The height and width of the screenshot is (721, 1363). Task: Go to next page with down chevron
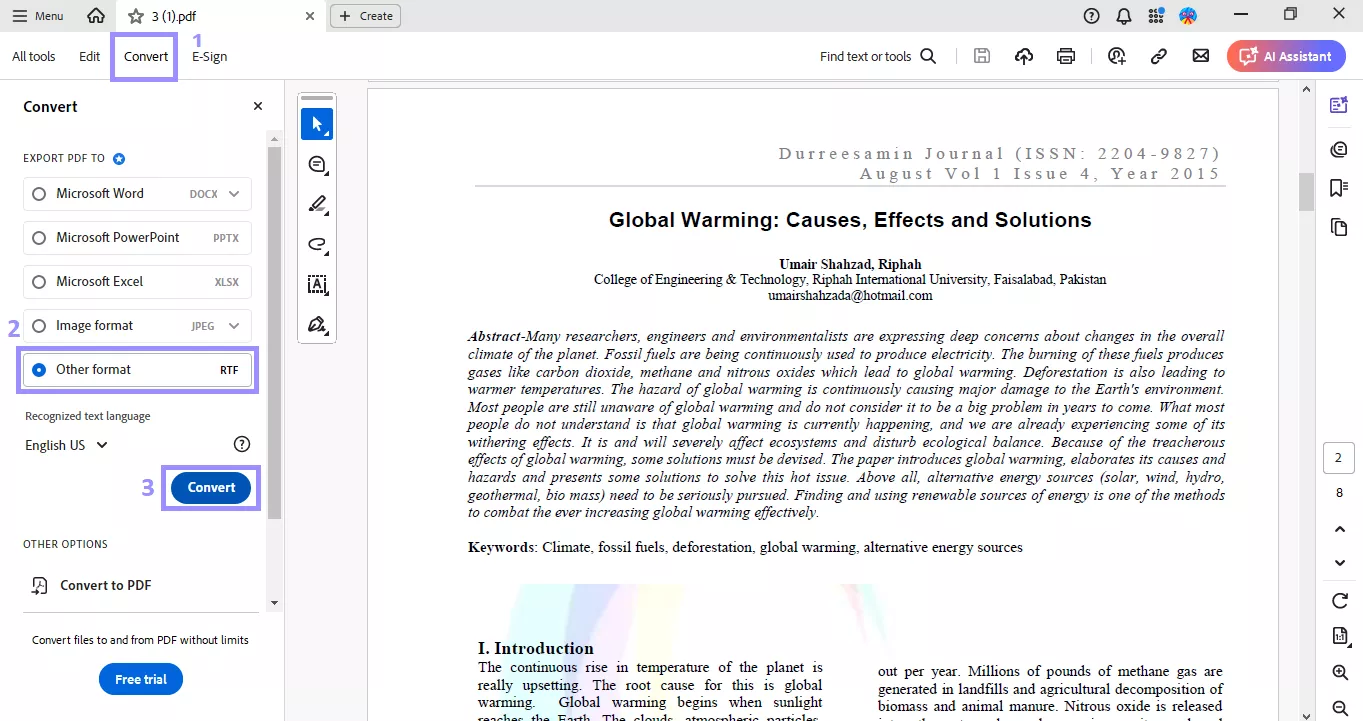pos(1340,563)
